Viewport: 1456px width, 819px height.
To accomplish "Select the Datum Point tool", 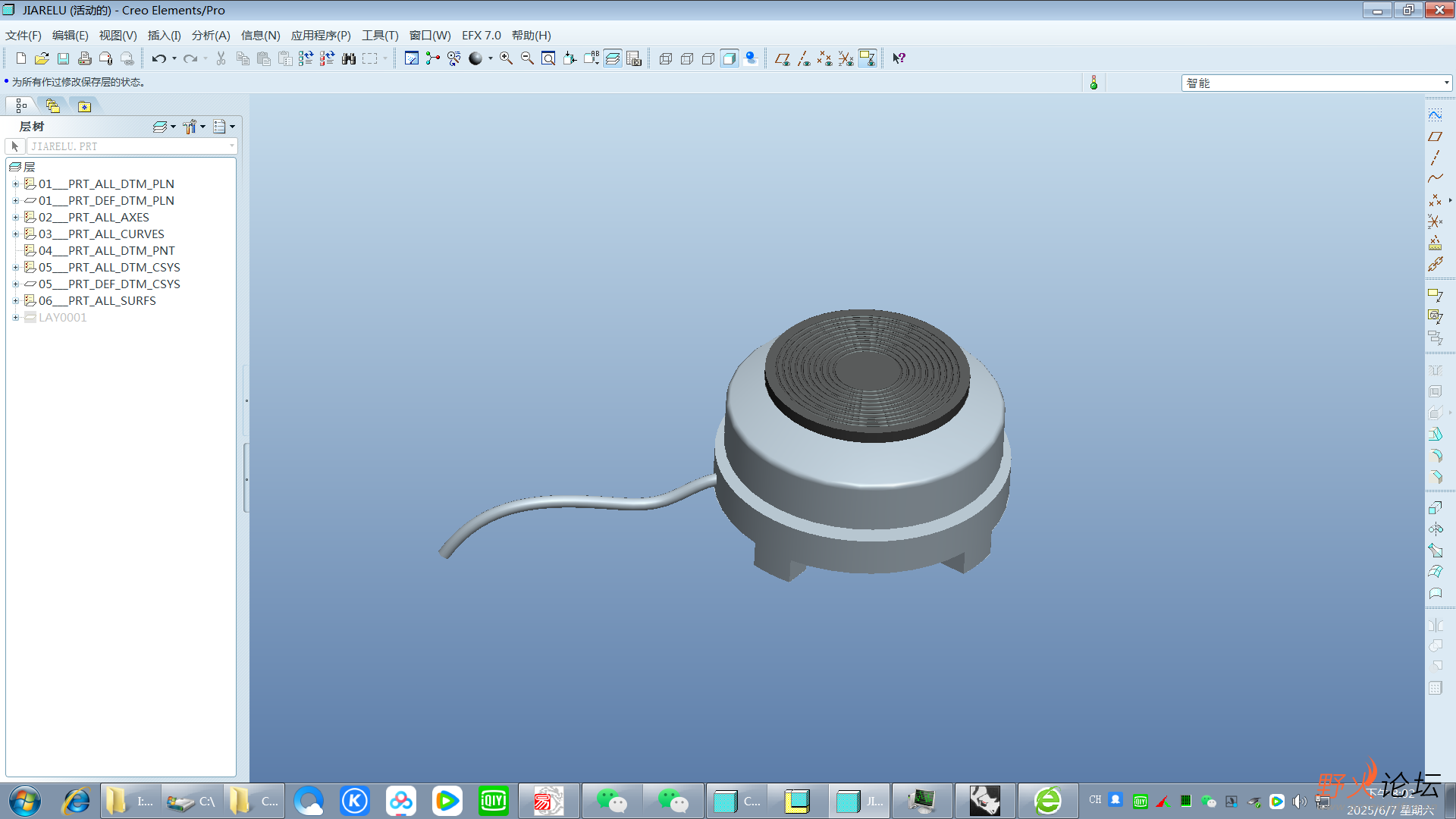I will pos(1435,200).
